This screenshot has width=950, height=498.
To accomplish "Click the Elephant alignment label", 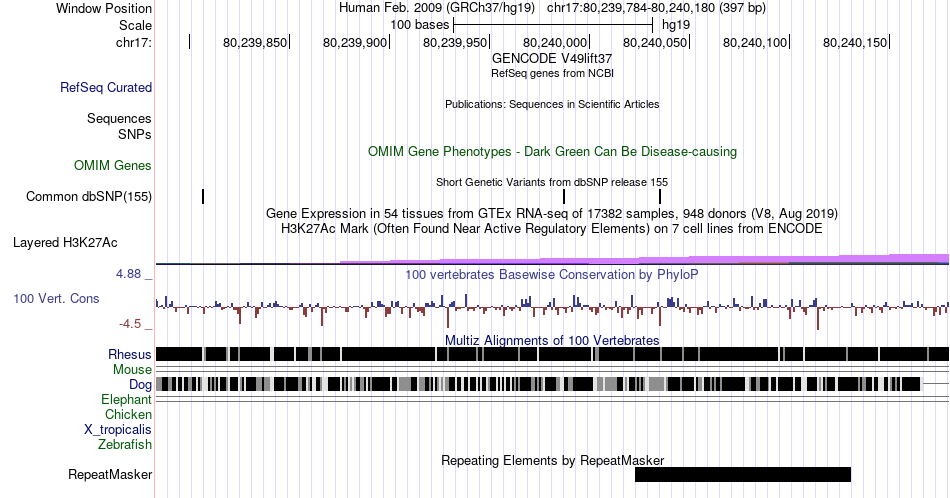I will 127,399.
